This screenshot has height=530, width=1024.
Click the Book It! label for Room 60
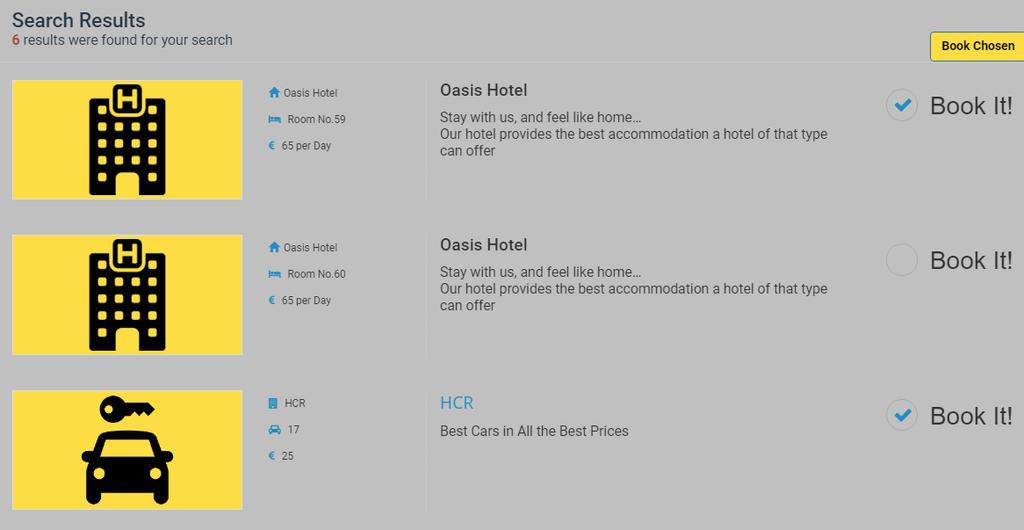(x=971, y=260)
